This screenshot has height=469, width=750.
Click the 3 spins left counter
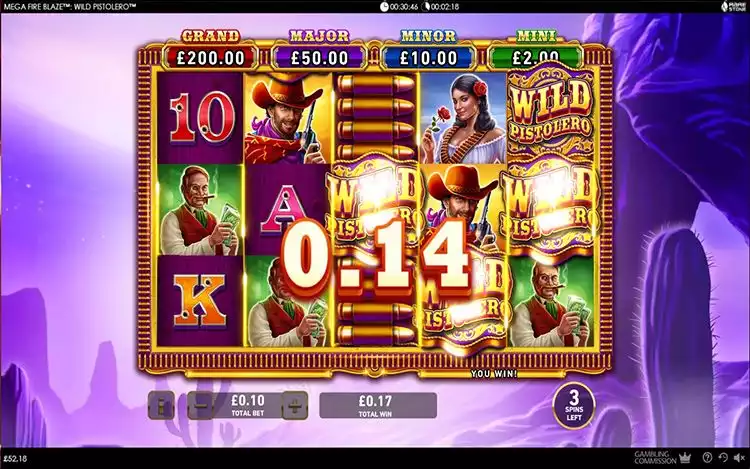pyautogui.click(x=574, y=405)
